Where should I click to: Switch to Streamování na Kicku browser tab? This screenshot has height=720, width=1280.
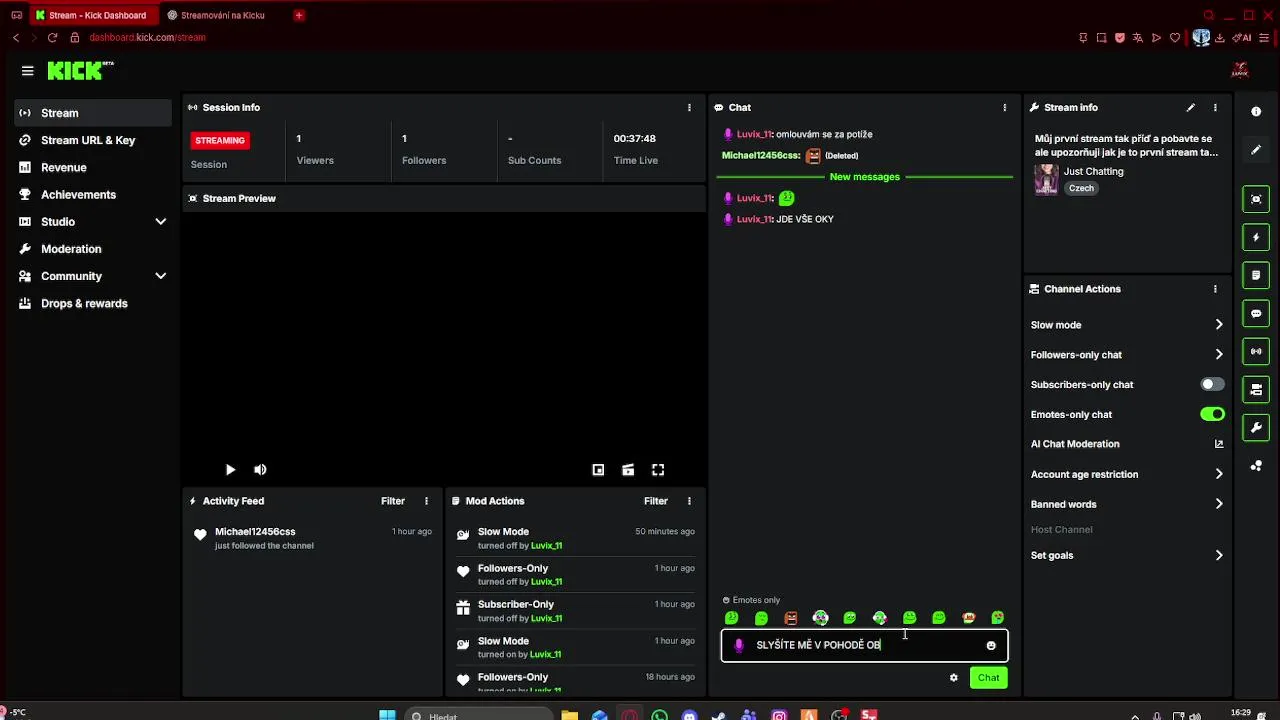(x=222, y=15)
